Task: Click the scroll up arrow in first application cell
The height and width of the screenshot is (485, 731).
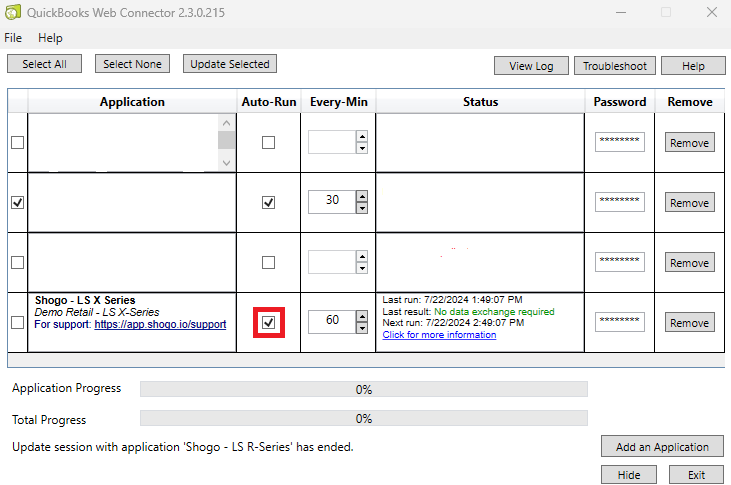Action: 227,123
